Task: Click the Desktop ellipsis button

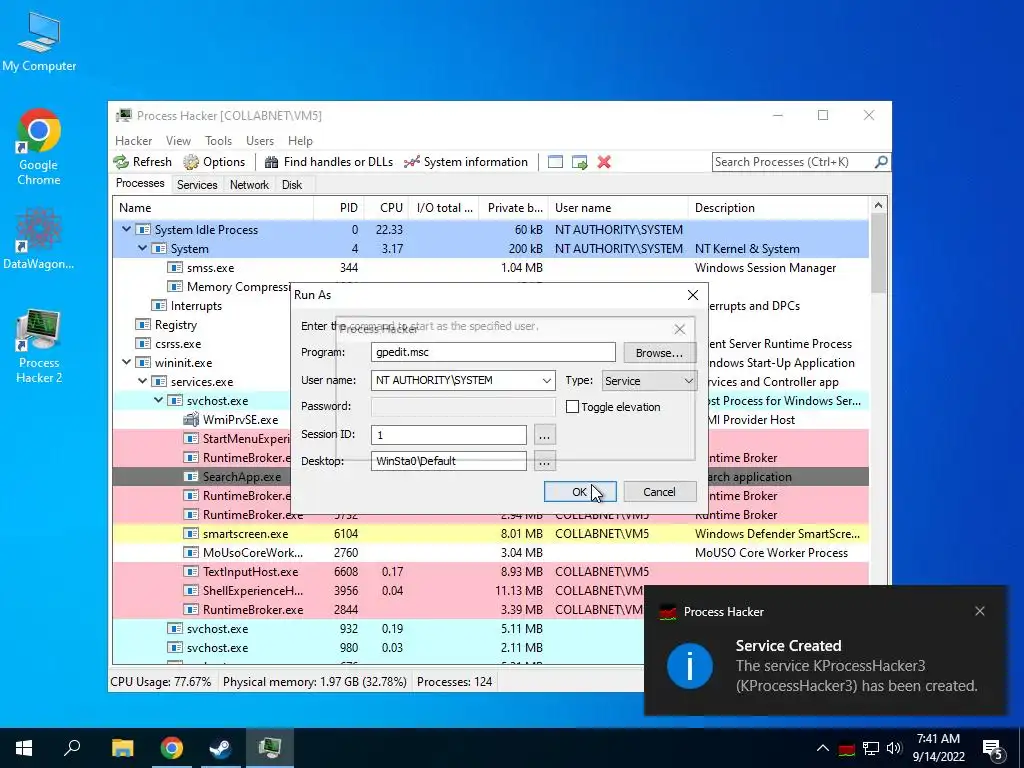Action: click(544, 461)
